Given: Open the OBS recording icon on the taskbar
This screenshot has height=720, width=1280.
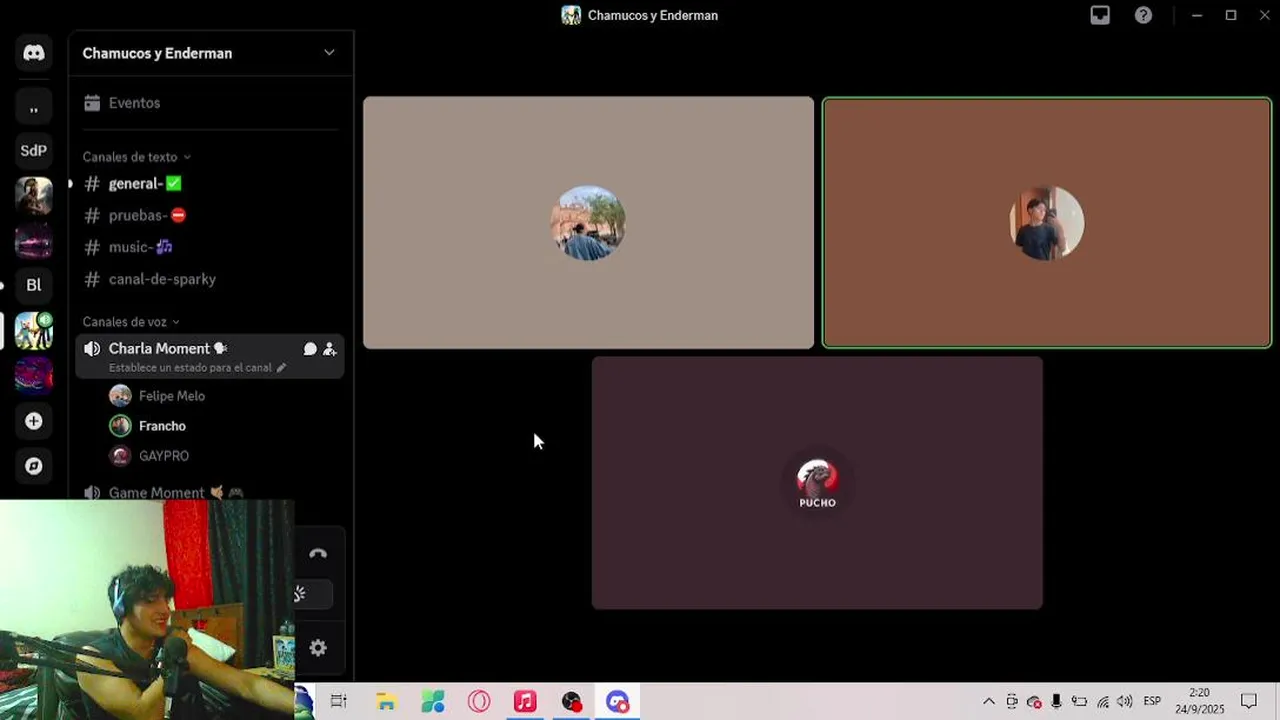Looking at the screenshot, I should [571, 702].
